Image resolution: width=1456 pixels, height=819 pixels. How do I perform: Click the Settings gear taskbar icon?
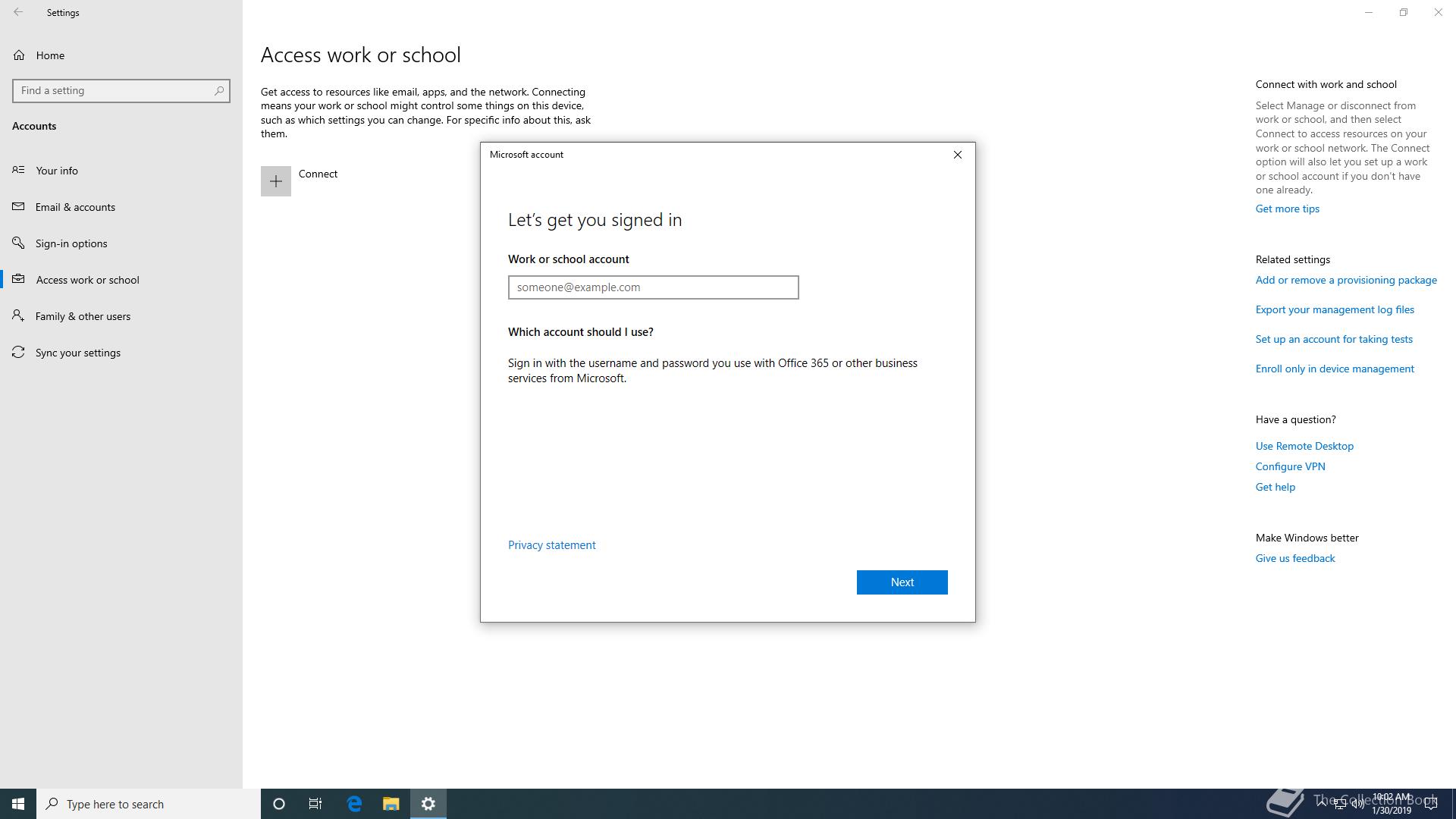pyautogui.click(x=428, y=804)
